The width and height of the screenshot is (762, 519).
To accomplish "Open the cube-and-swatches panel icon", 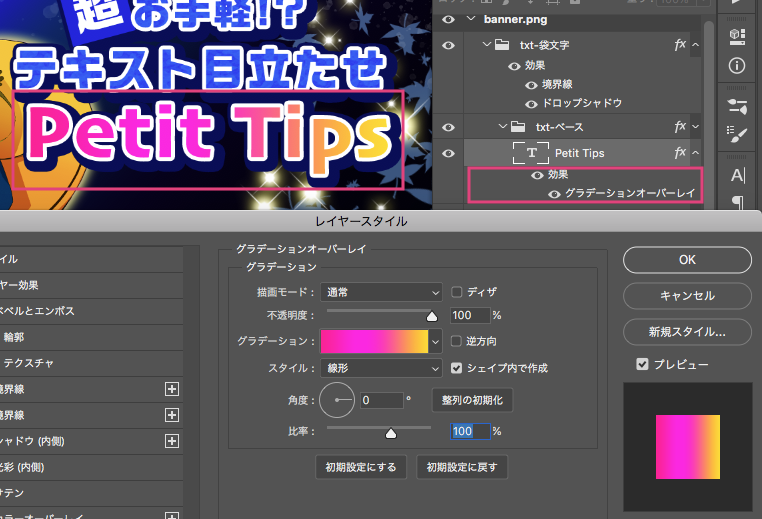I will click(737, 36).
